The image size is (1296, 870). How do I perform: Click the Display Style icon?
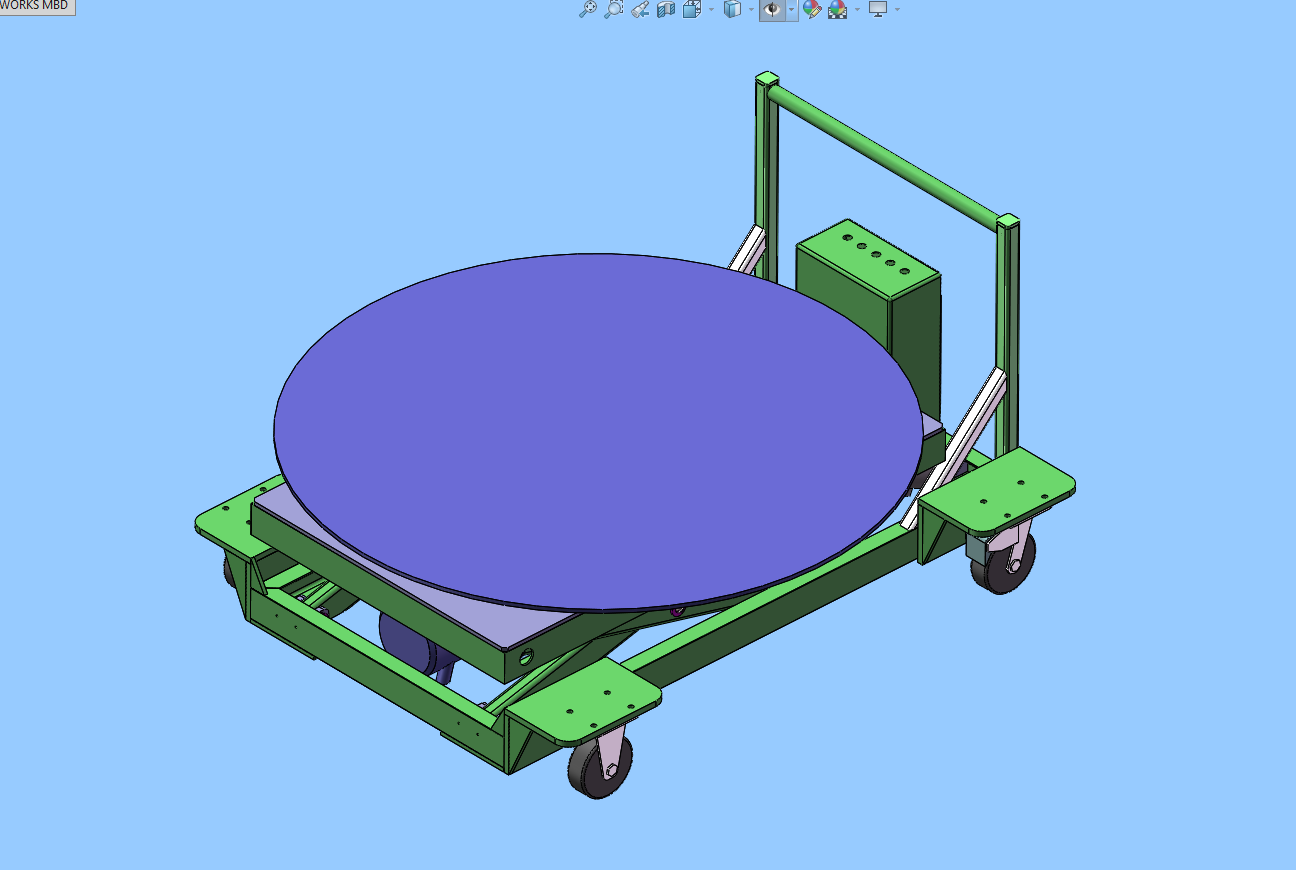pos(733,10)
